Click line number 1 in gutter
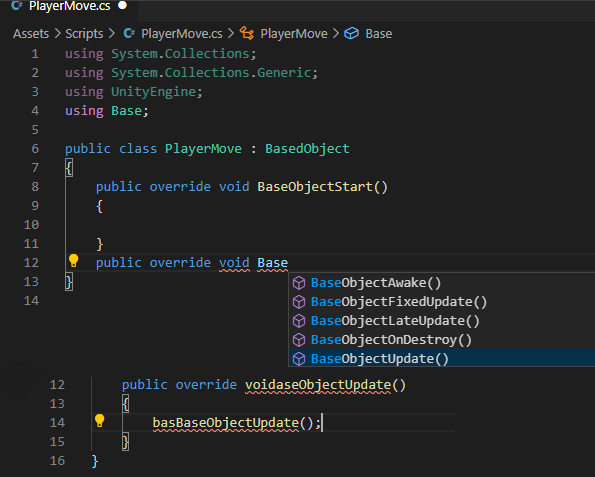 coord(35,54)
